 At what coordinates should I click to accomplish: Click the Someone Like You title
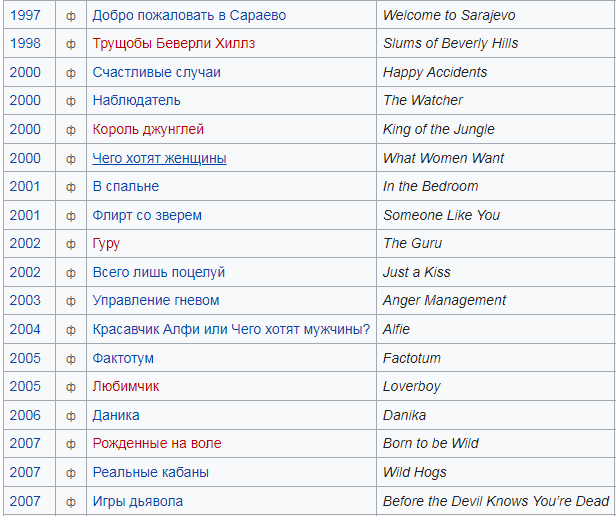442,215
